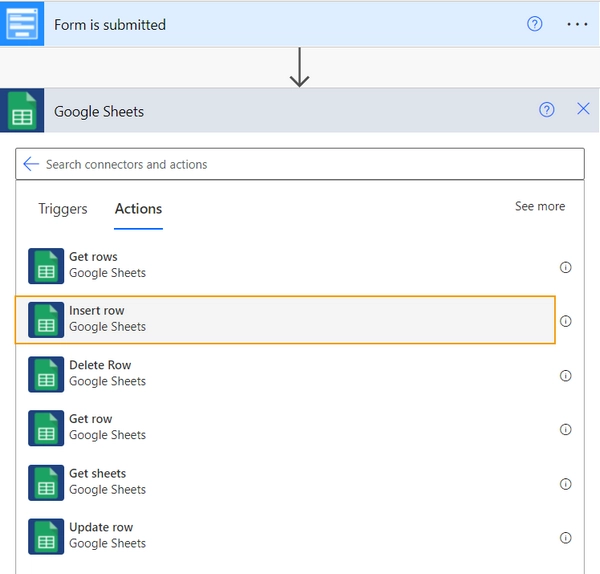Show info for Get rows action
This screenshot has width=600, height=574.
565,267
